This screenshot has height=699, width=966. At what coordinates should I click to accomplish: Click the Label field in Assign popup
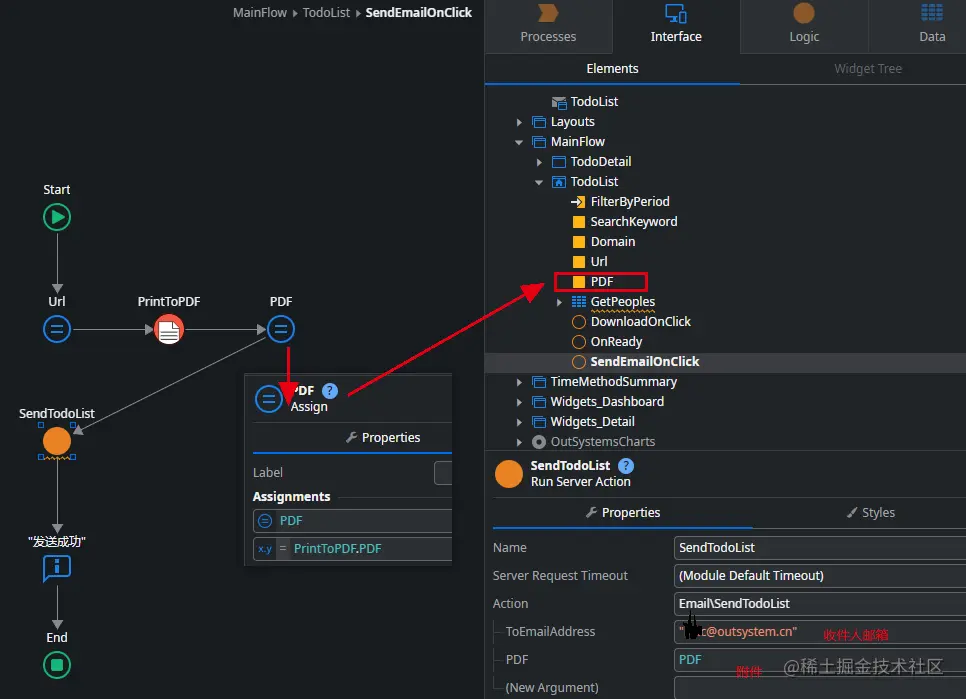pyautogui.click(x=443, y=473)
